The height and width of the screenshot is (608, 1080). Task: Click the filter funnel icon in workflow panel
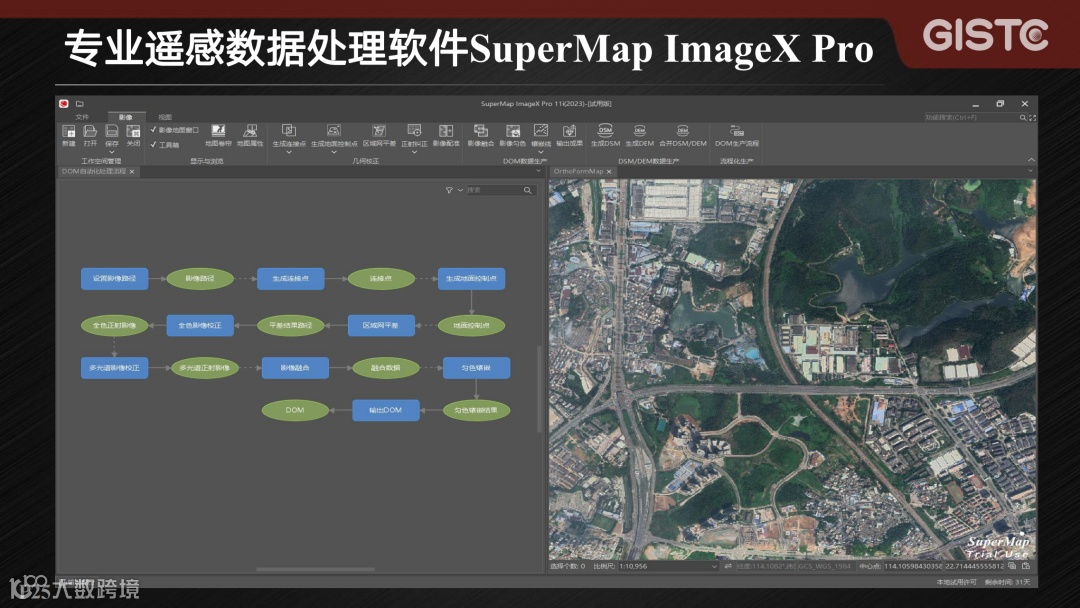448,190
